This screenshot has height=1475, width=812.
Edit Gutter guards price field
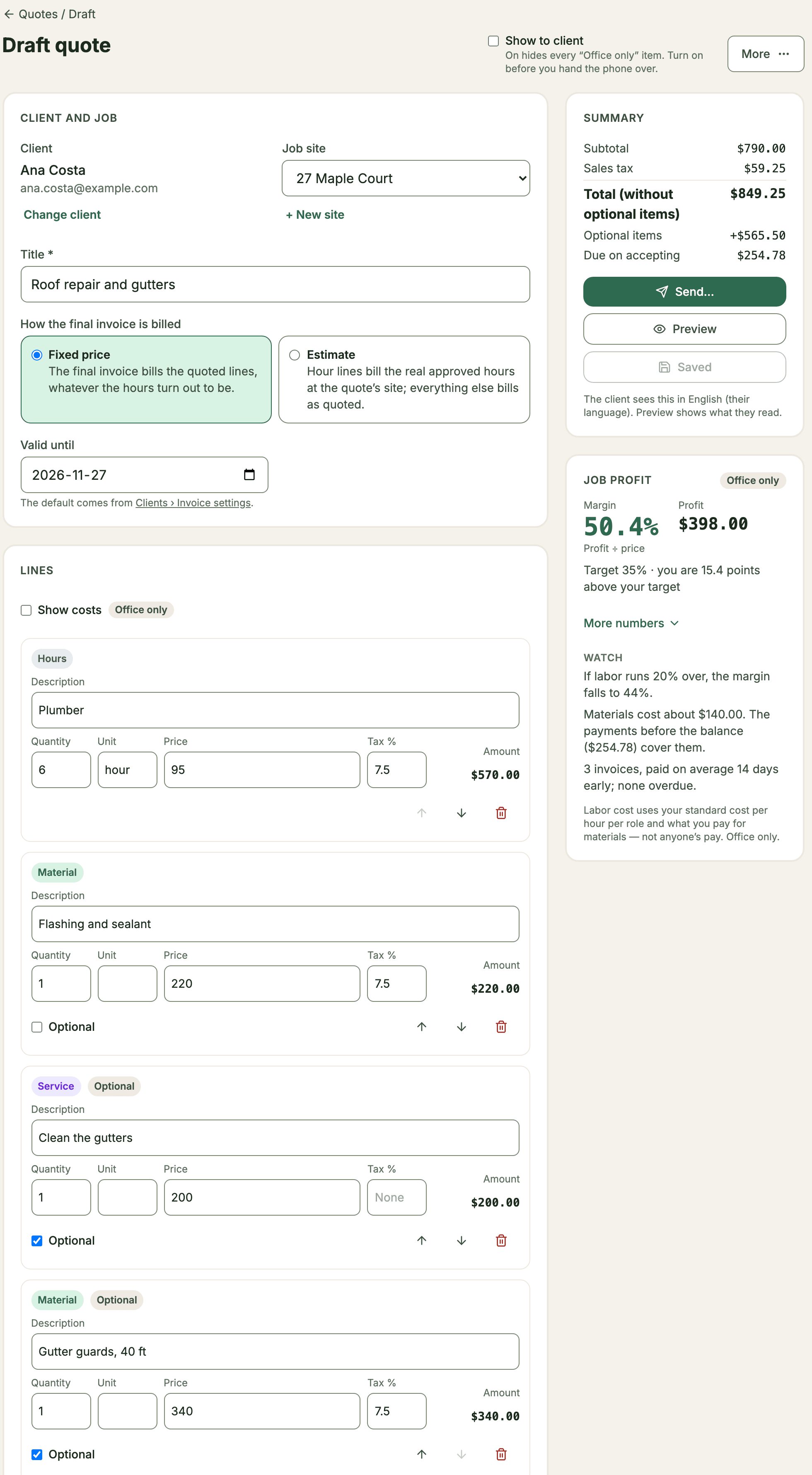pyautogui.click(x=262, y=1411)
